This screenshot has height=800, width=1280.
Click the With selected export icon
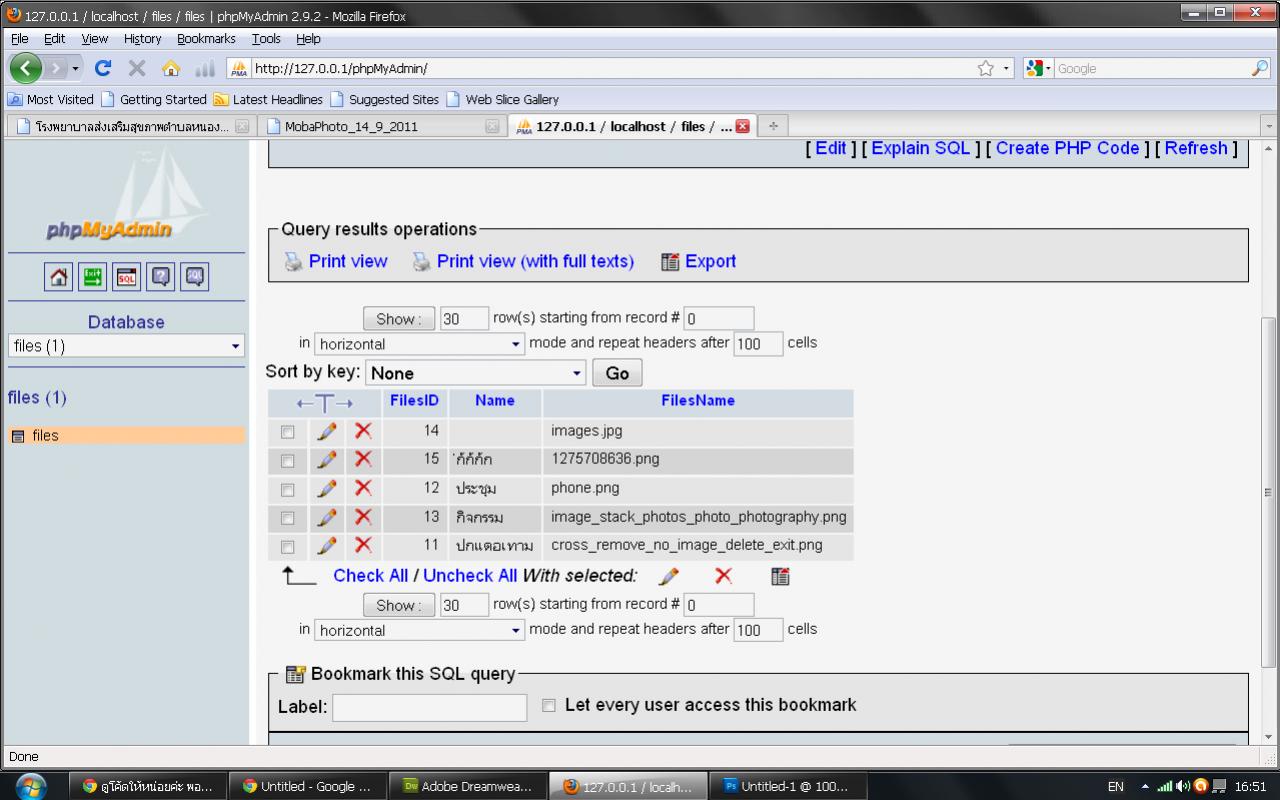click(780, 576)
